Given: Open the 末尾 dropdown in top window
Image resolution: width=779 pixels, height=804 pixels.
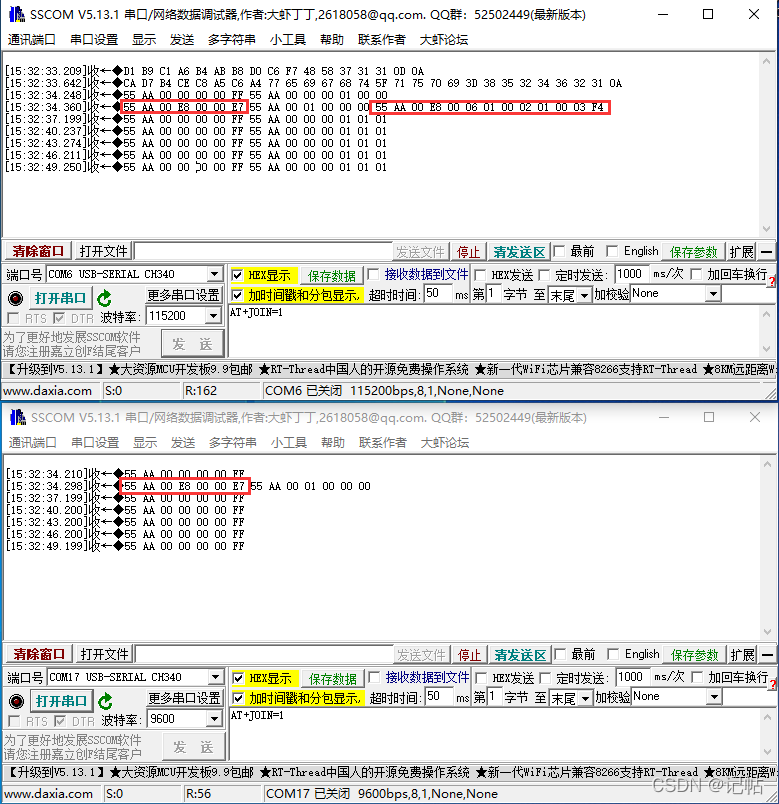Looking at the screenshot, I should tap(584, 295).
